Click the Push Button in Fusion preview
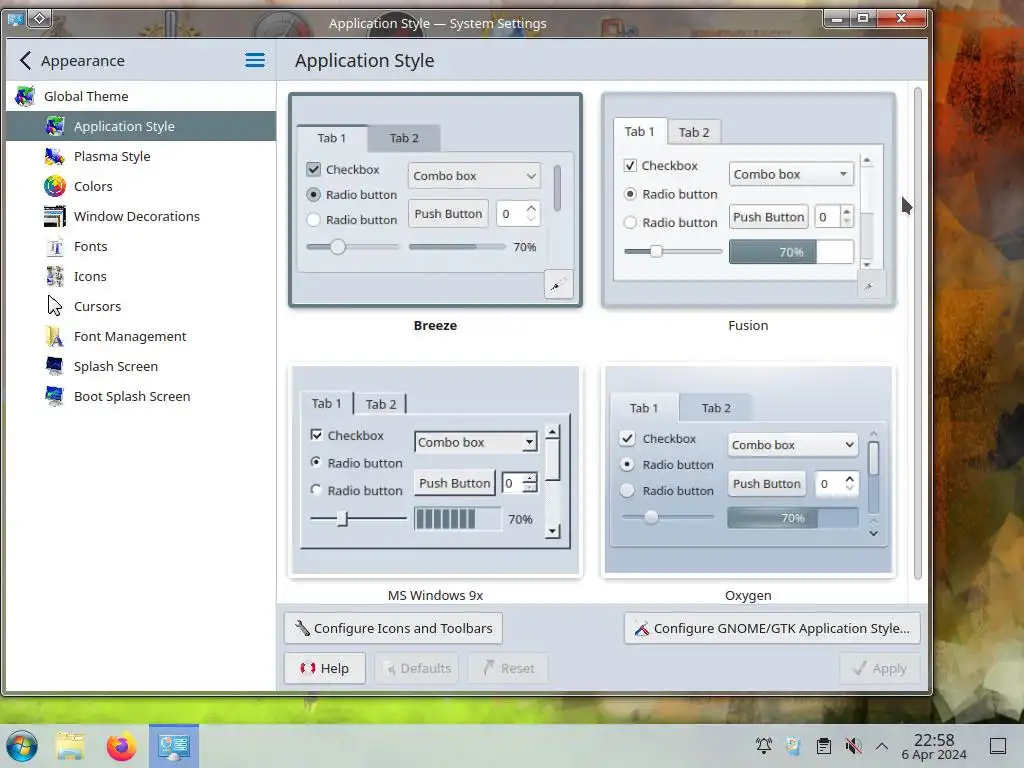 (x=769, y=217)
